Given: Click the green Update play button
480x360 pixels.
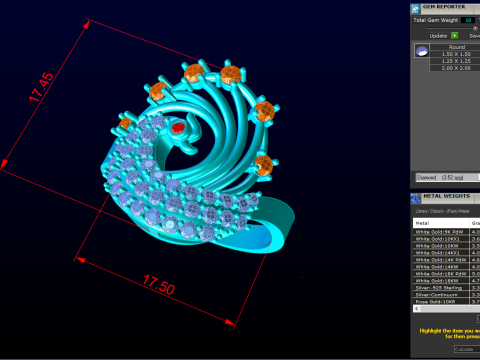Looking at the screenshot, I should [455, 36].
